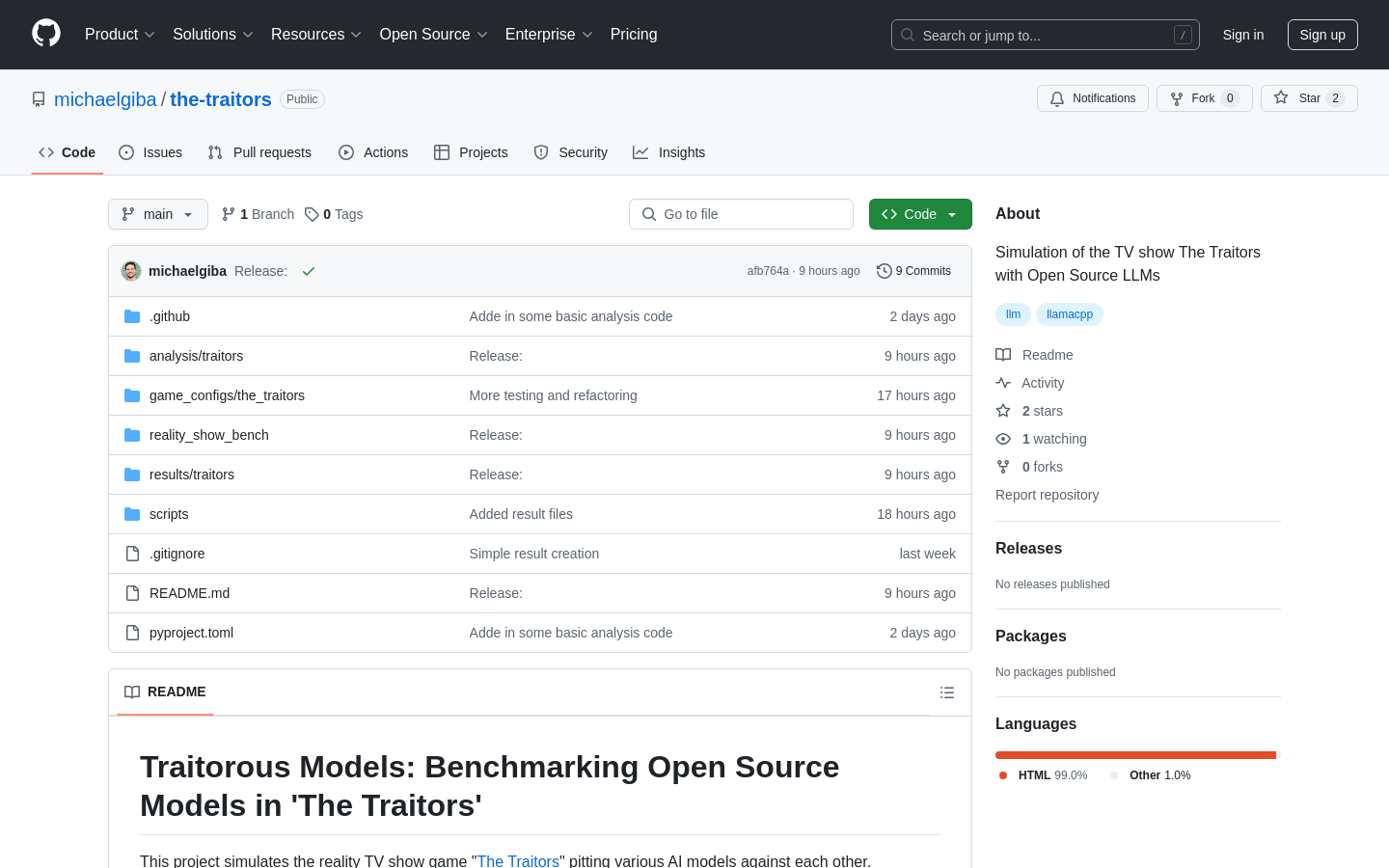Click the michaelgiba avatar in commit row
This screenshot has height=868, width=1389.
131,271
